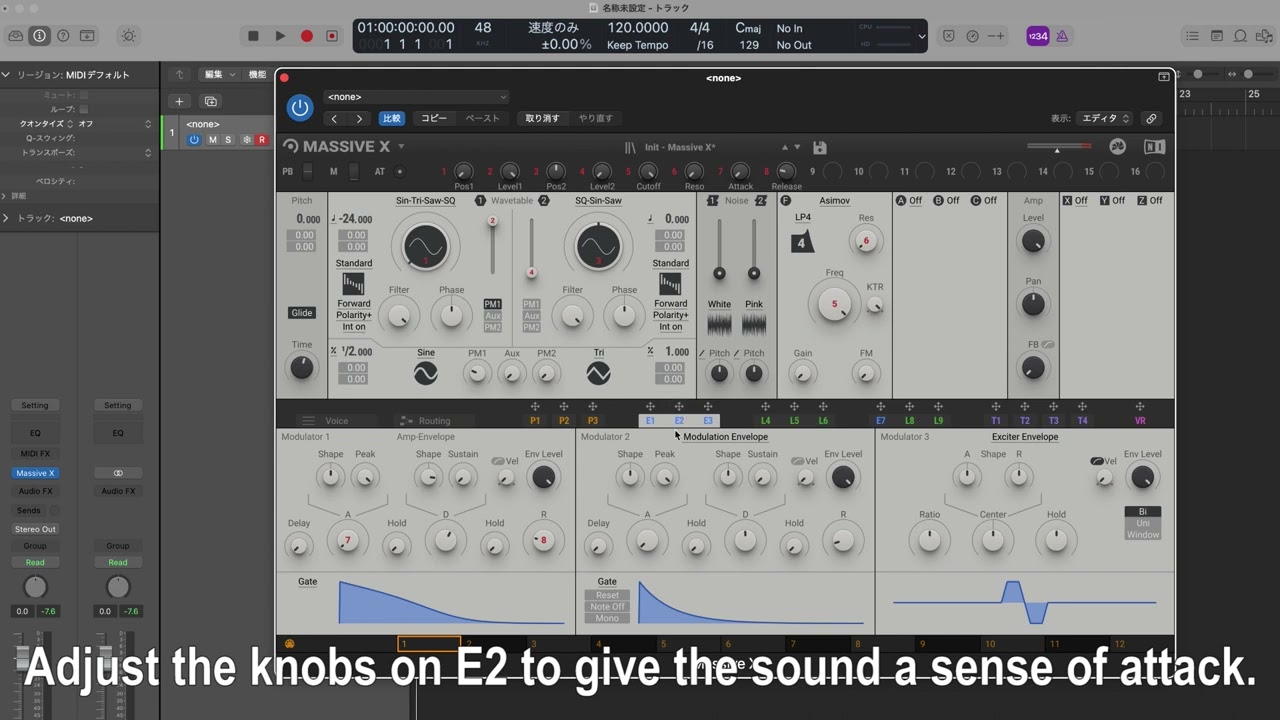The width and height of the screenshot is (1280, 720).
Task: Select the Bi mode option in Modulator 3
Action: [1143, 511]
